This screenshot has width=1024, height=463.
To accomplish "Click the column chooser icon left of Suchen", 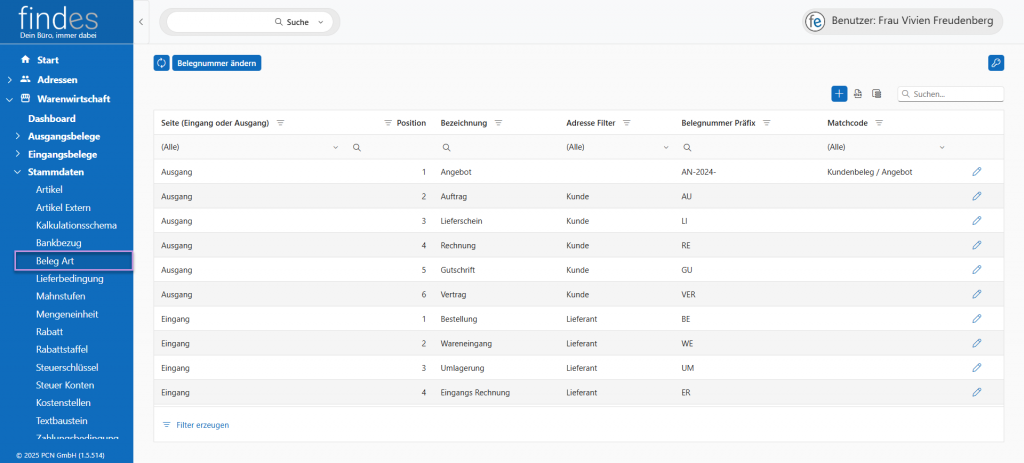I will click(x=876, y=93).
